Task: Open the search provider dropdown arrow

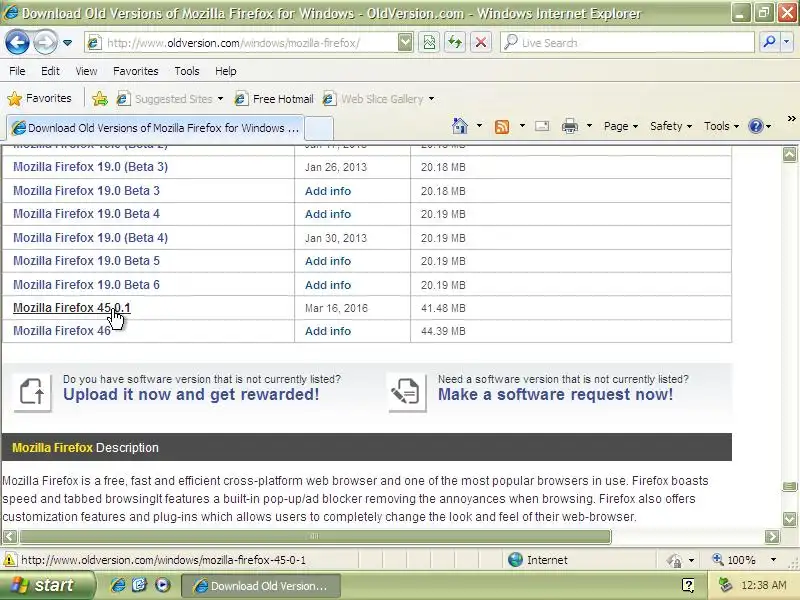Action: 786,42
